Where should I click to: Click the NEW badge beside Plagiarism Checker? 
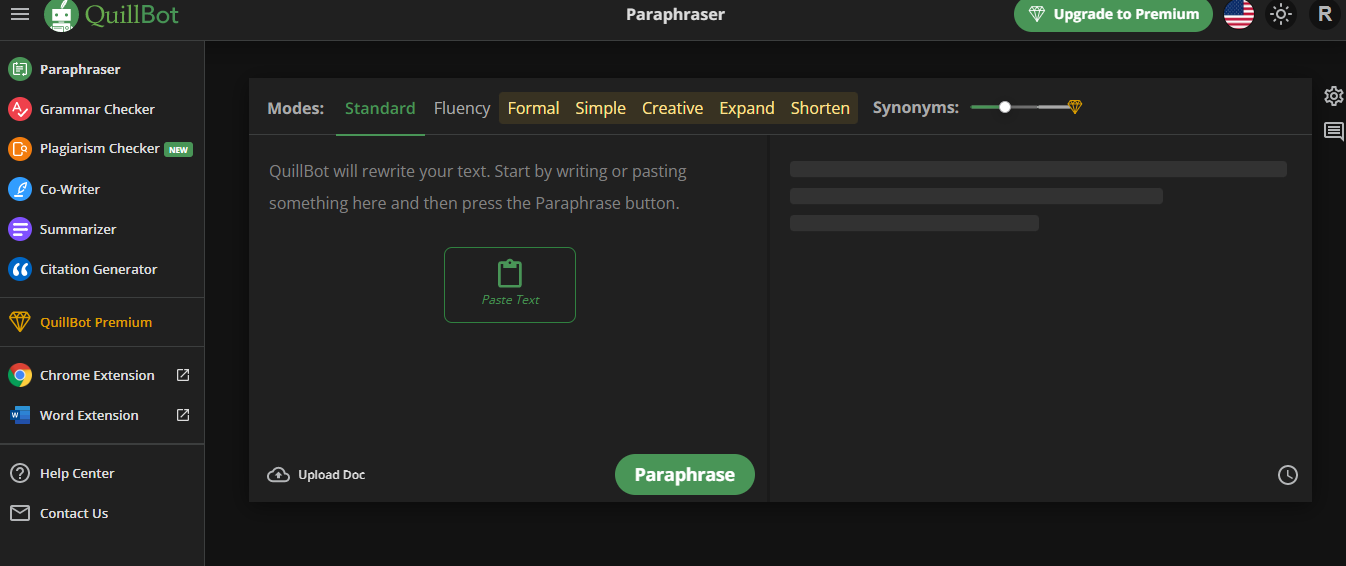(x=179, y=149)
